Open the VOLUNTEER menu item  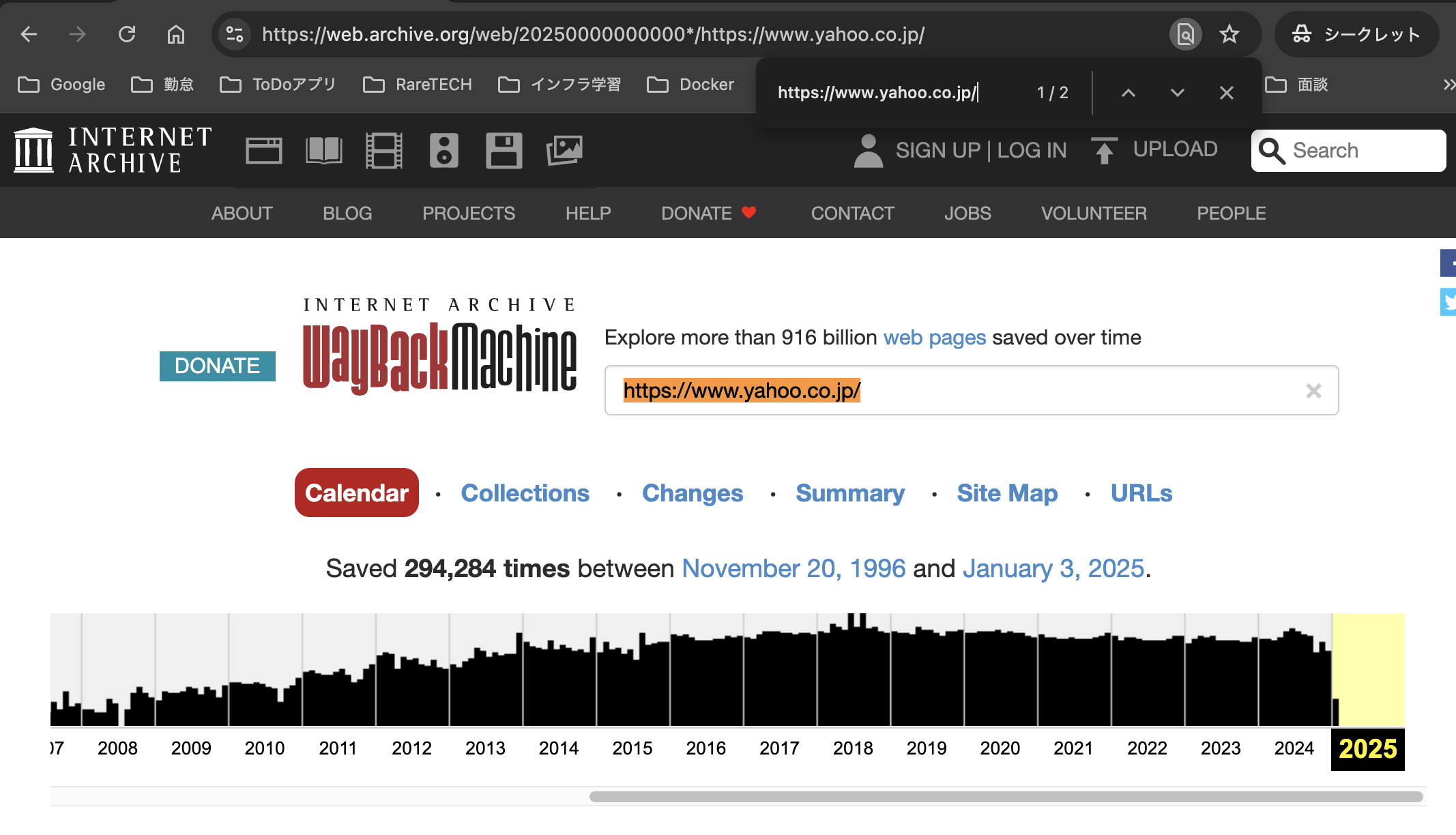[1093, 213]
